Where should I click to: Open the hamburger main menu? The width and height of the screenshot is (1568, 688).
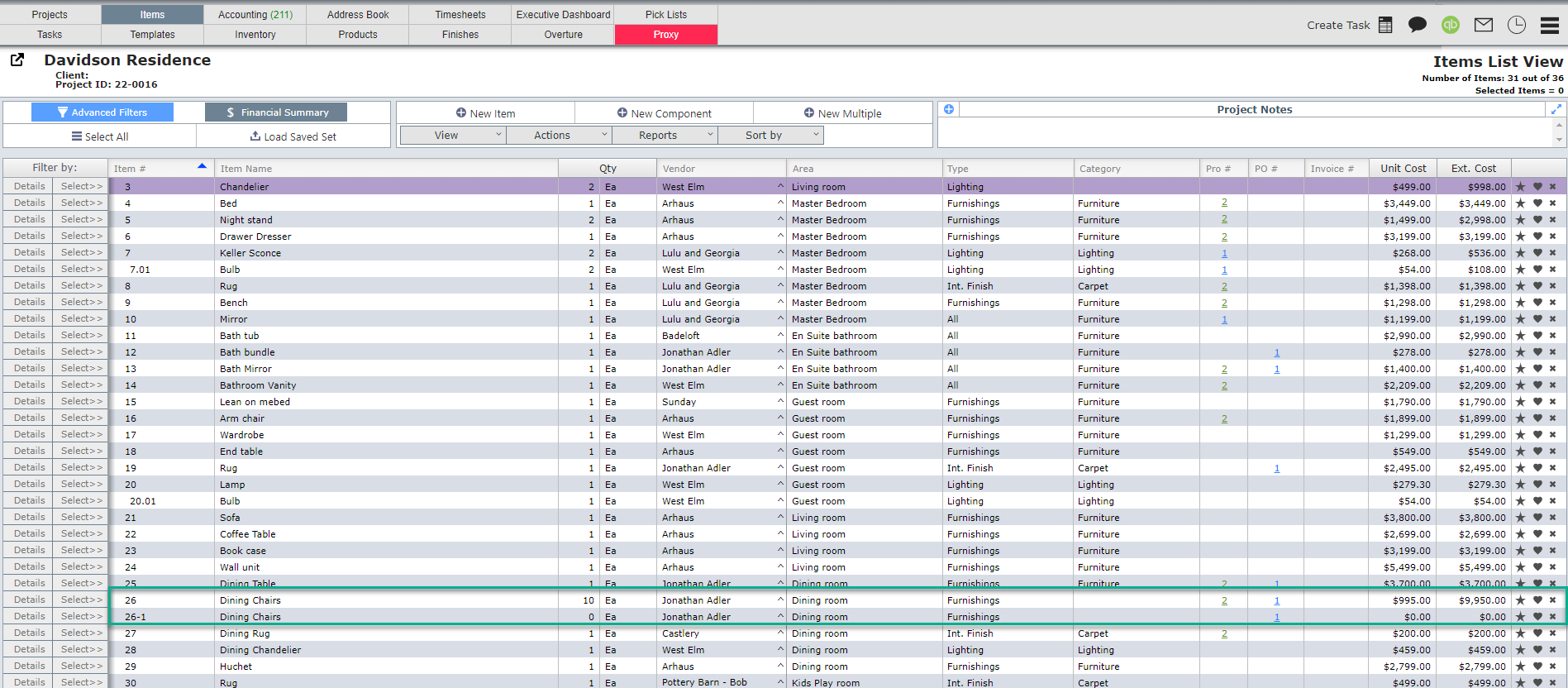pos(1550,25)
